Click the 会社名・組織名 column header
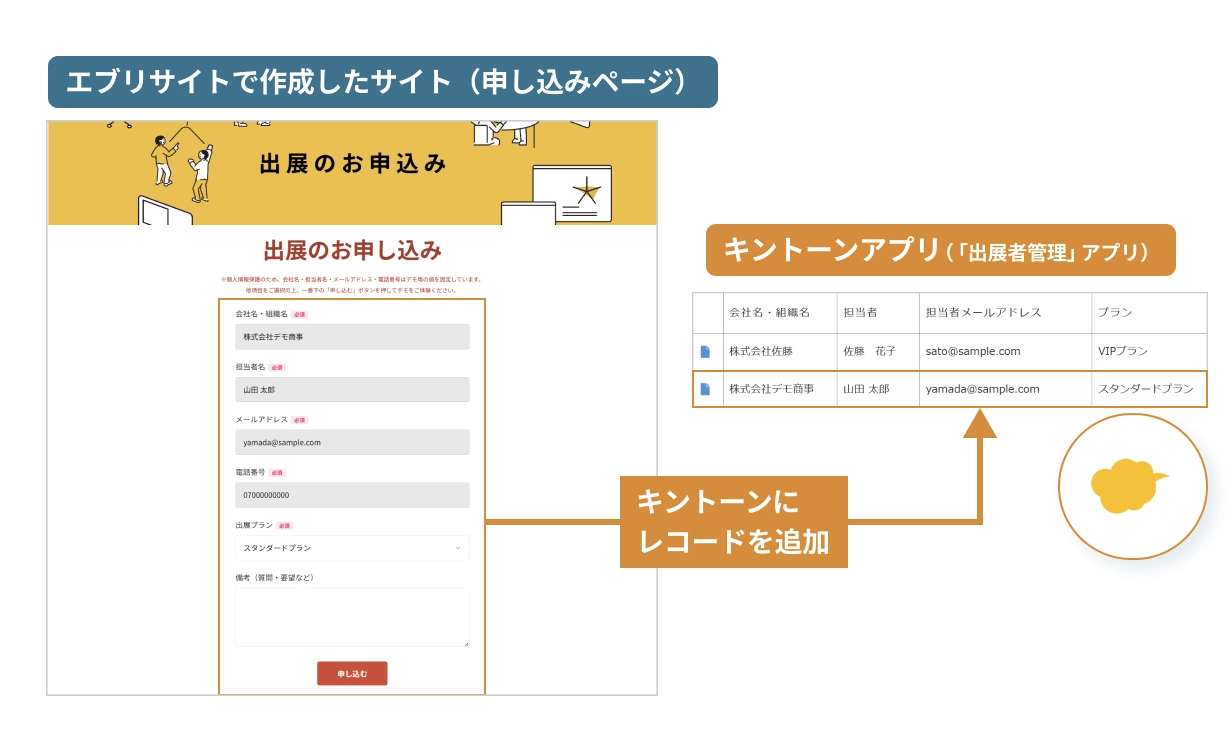The image size is (1228, 752). 780,313
